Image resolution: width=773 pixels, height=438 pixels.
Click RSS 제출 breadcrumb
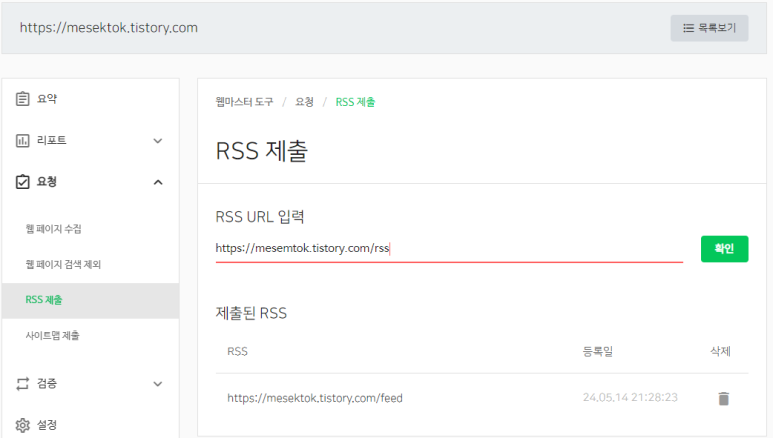[x=355, y=102]
